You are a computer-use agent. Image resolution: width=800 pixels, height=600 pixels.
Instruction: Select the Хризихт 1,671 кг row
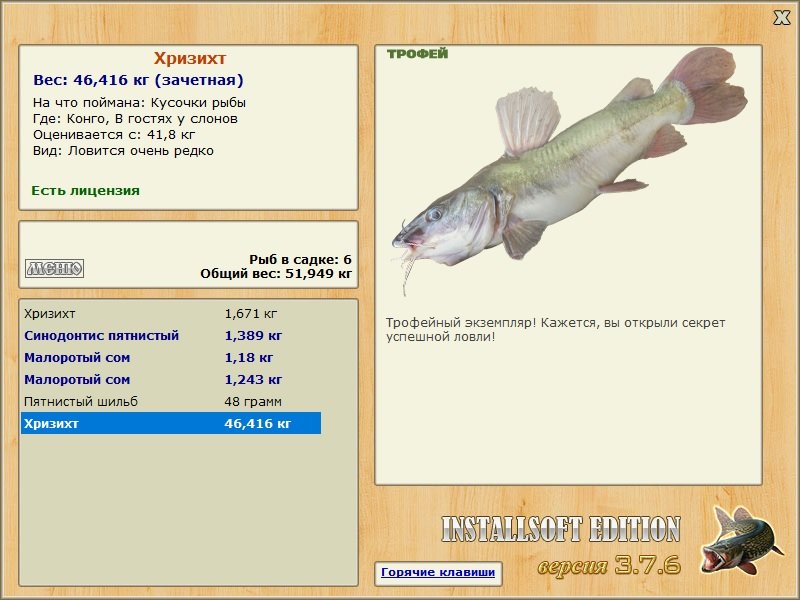(x=171, y=314)
